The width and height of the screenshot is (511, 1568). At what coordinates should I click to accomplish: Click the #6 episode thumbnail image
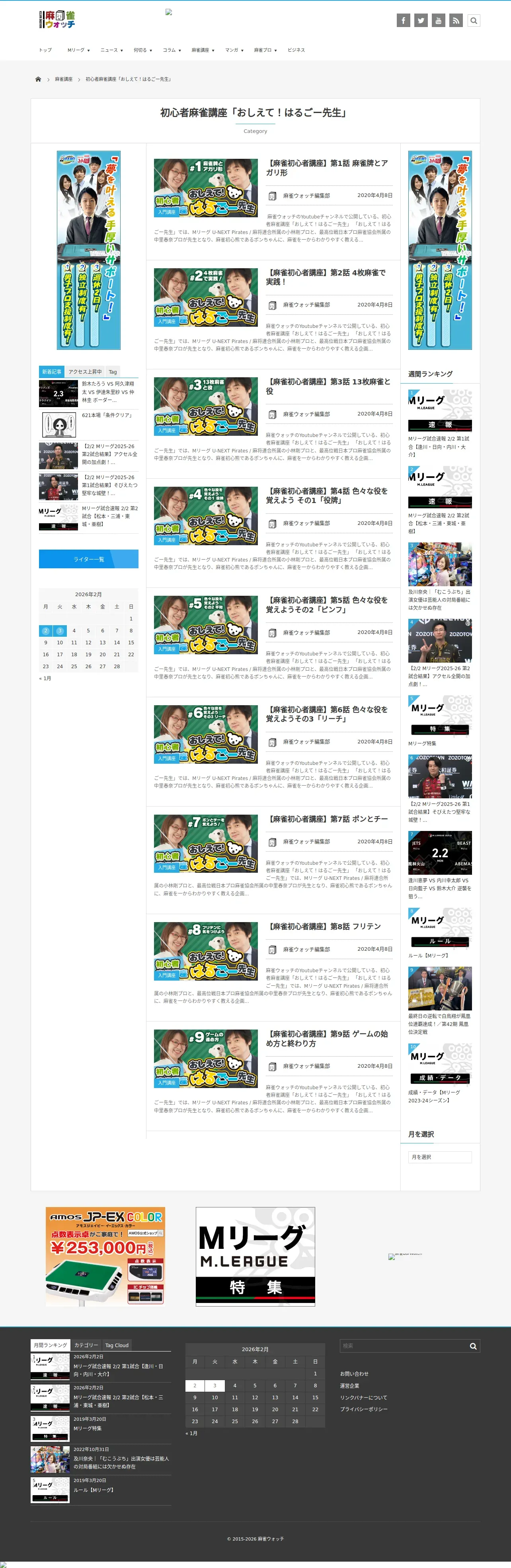click(206, 734)
